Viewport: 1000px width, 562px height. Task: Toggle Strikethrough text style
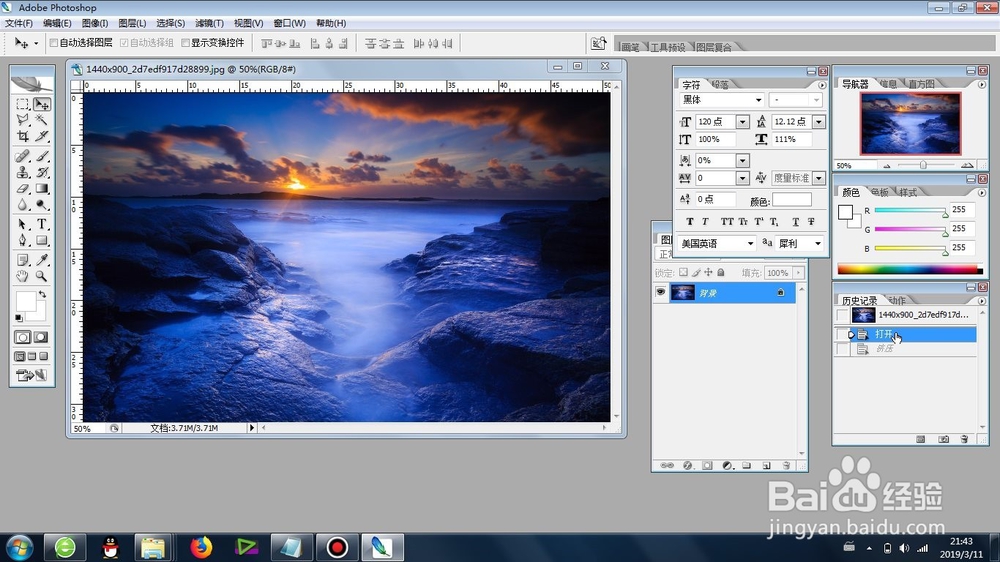tap(811, 221)
